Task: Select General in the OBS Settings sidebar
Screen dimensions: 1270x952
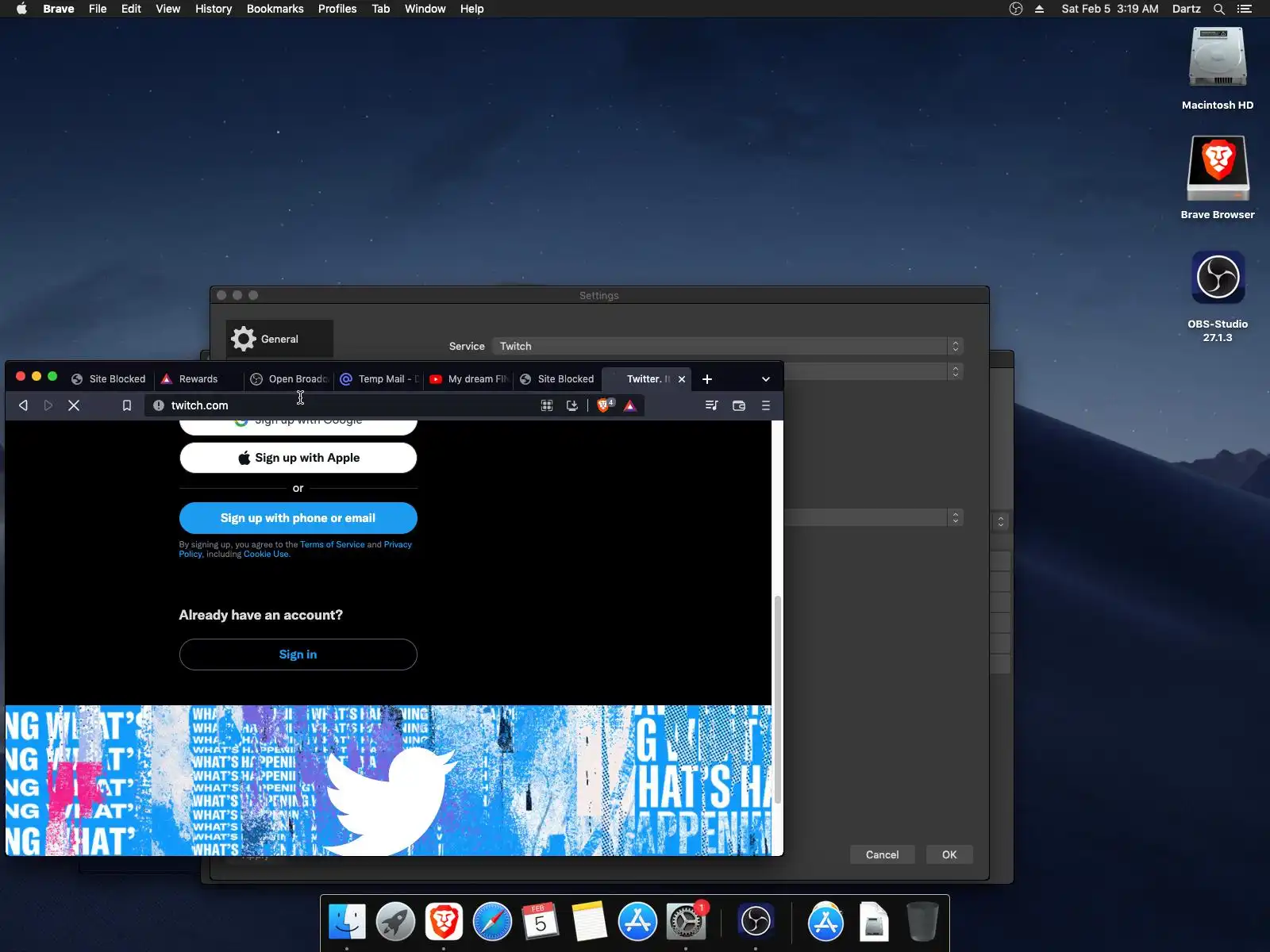Action: point(279,339)
